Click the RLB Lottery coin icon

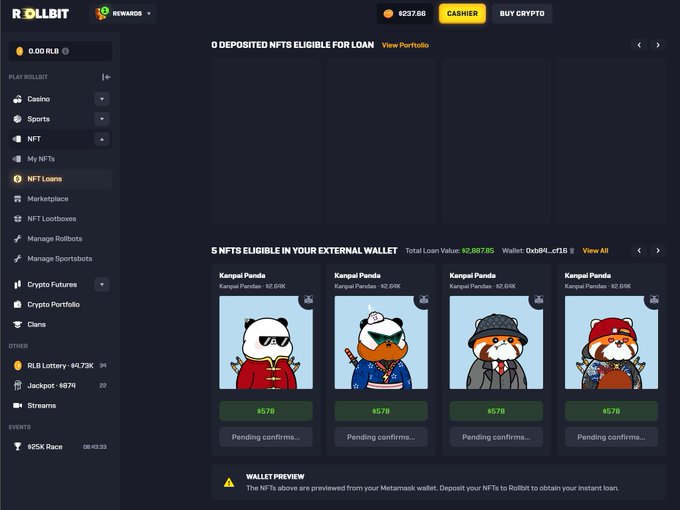tap(17, 366)
